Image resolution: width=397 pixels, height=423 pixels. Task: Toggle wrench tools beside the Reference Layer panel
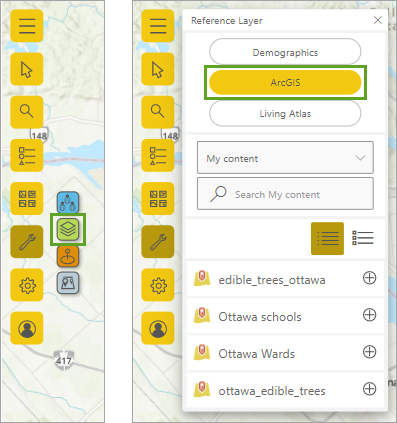point(158,242)
